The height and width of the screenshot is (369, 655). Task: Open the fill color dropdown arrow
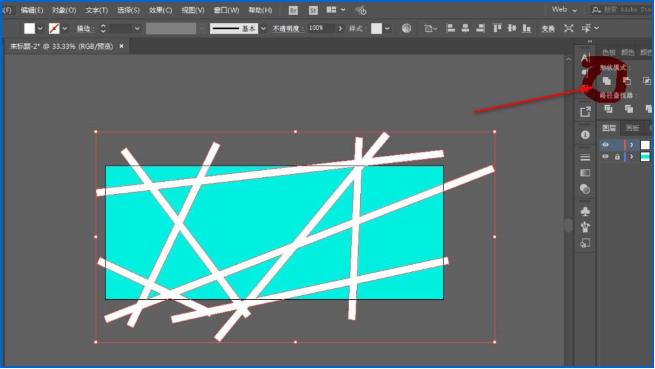tap(40, 28)
